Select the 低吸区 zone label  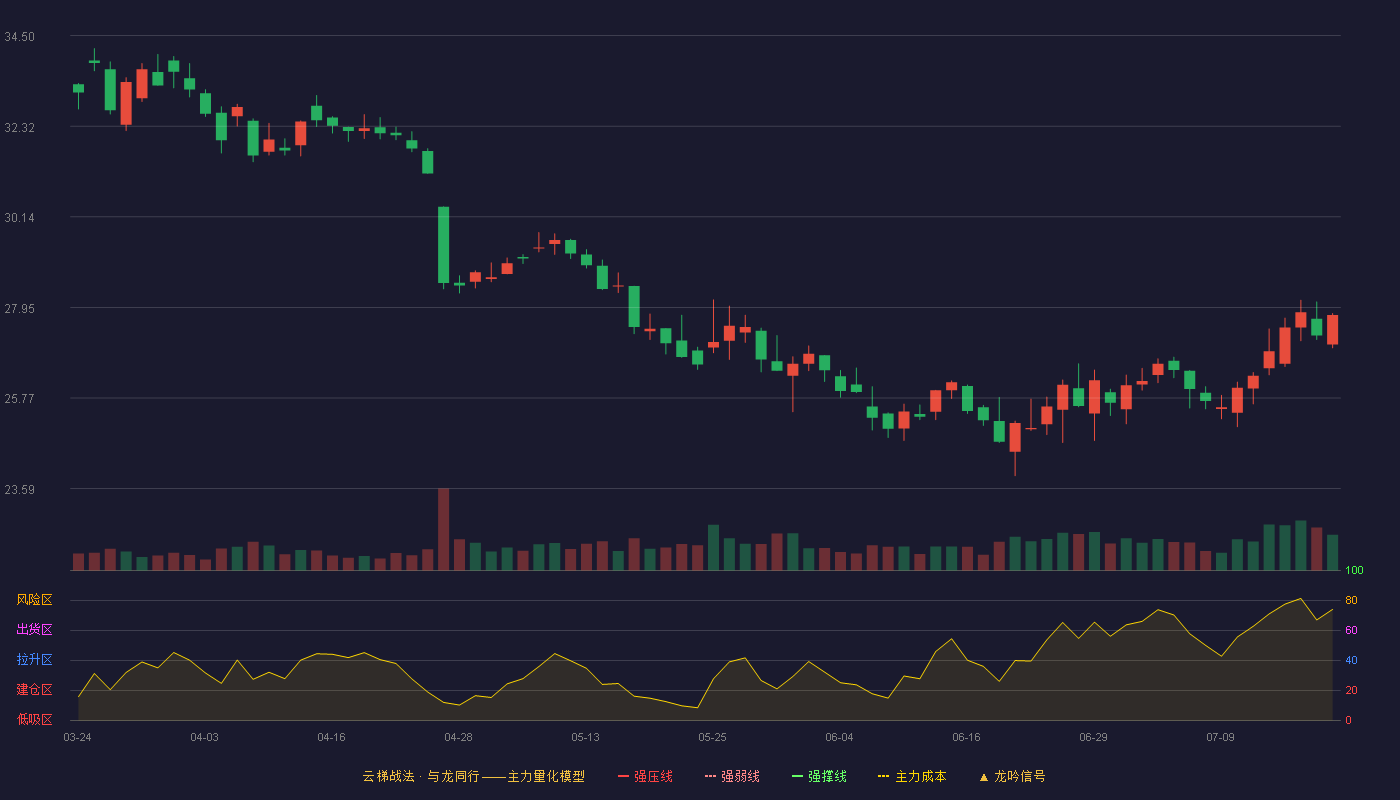pos(34,719)
